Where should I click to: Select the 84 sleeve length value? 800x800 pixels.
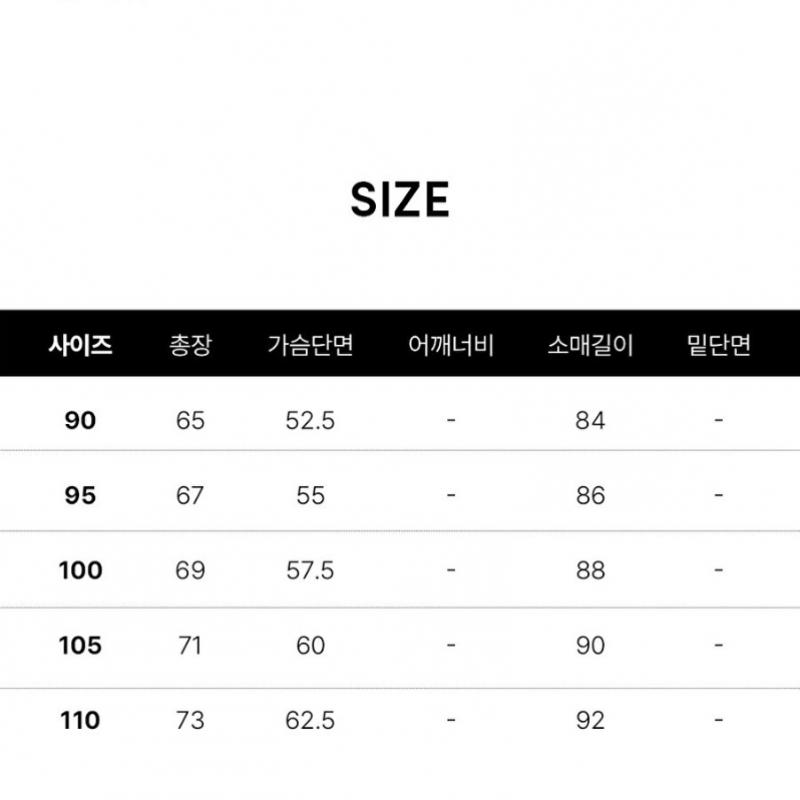(590, 421)
